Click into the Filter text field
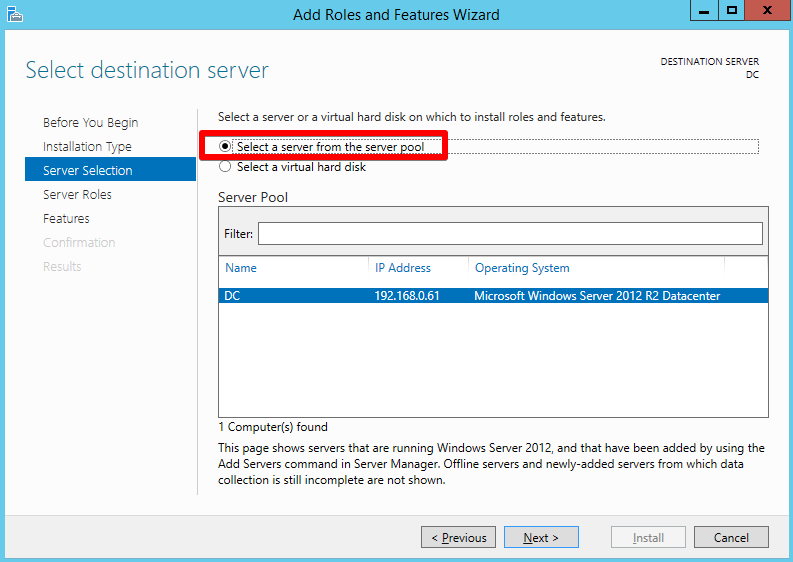The width and height of the screenshot is (793, 562). tap(510, 234)
